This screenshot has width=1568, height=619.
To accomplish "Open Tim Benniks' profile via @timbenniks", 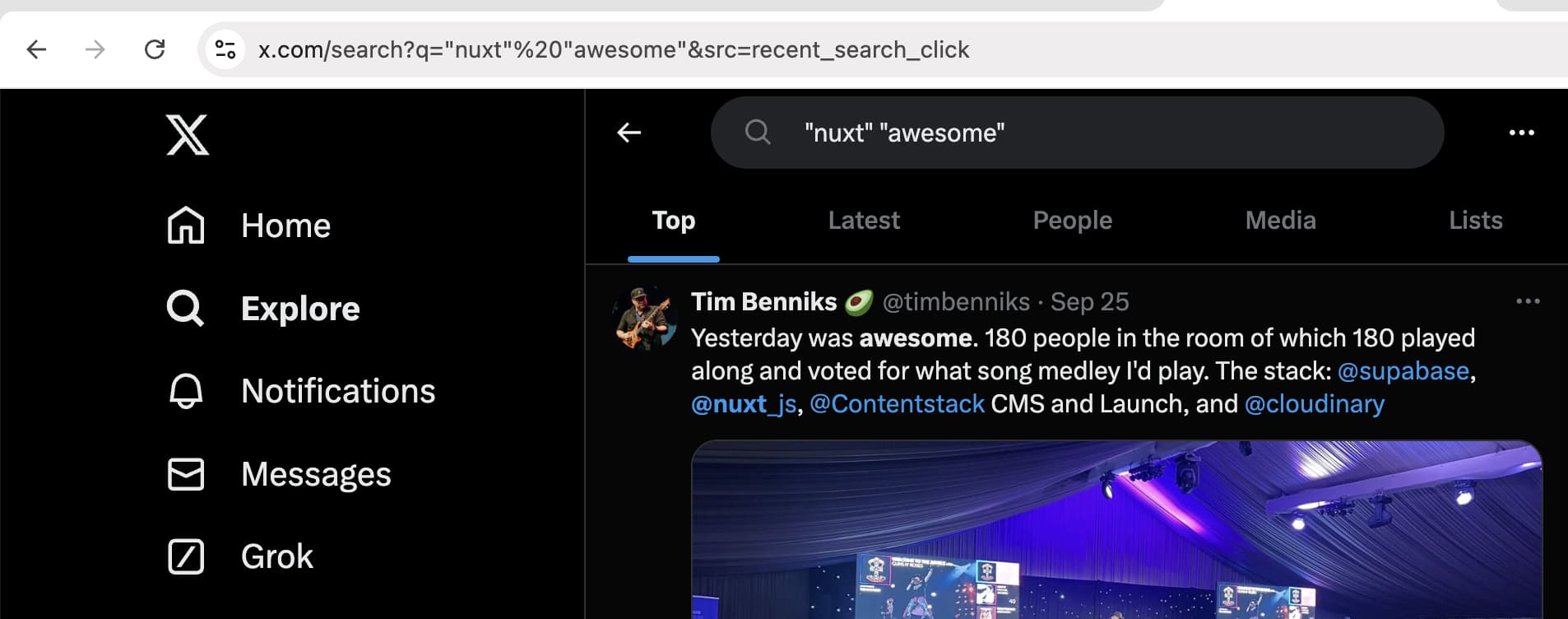I will click(956, 301).
